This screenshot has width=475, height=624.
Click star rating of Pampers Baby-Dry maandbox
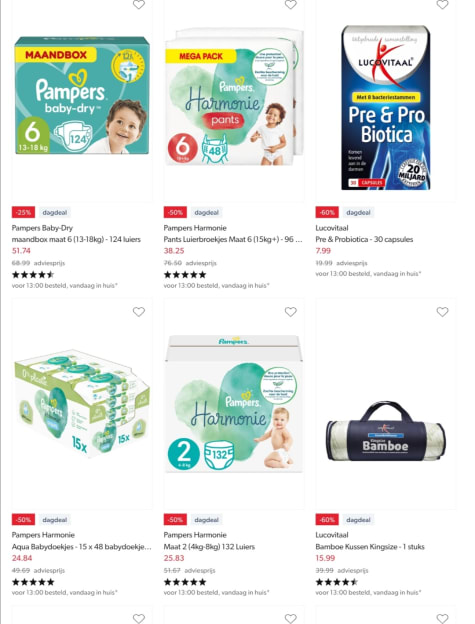click(x=33, y=275)
